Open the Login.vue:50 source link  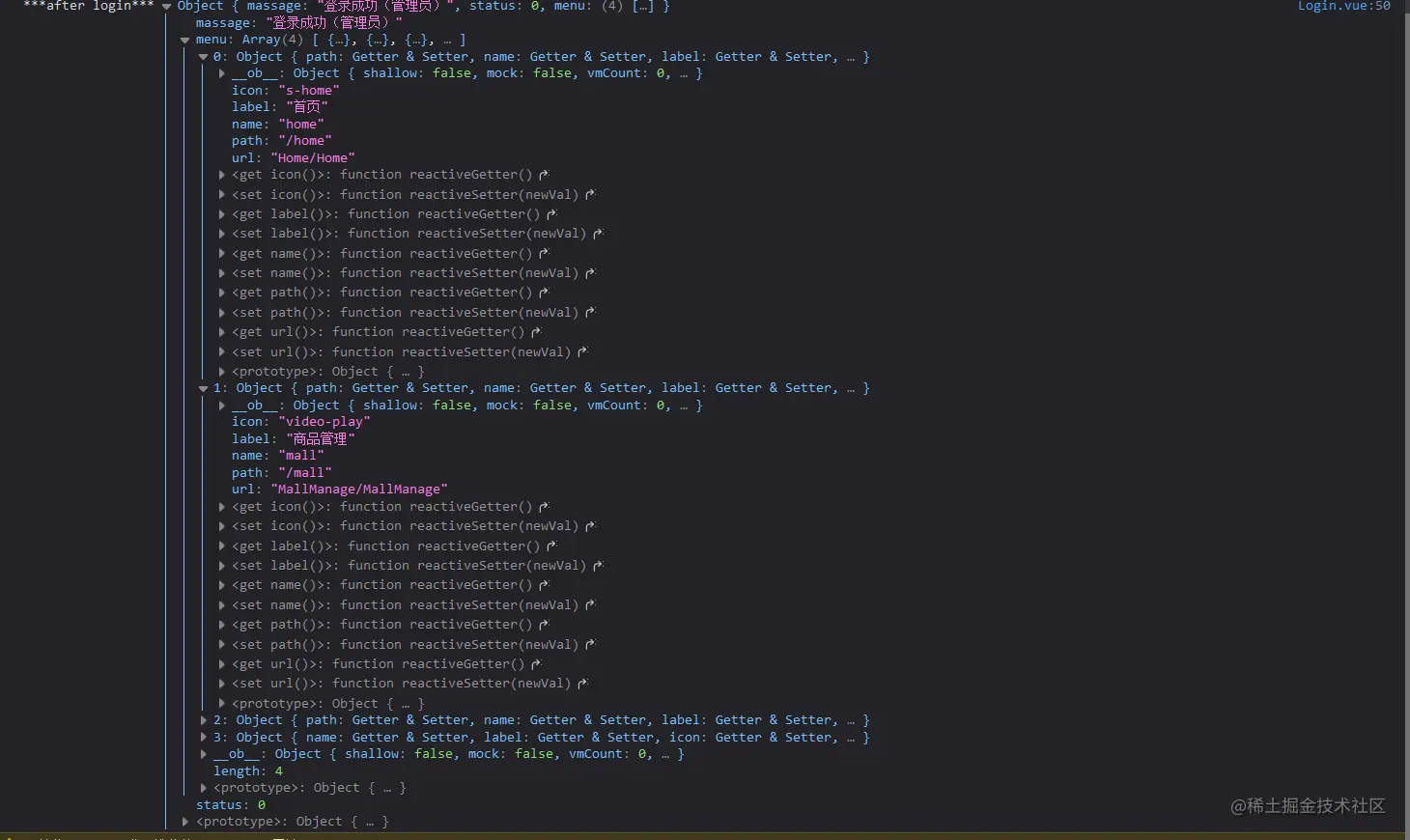1343,7
